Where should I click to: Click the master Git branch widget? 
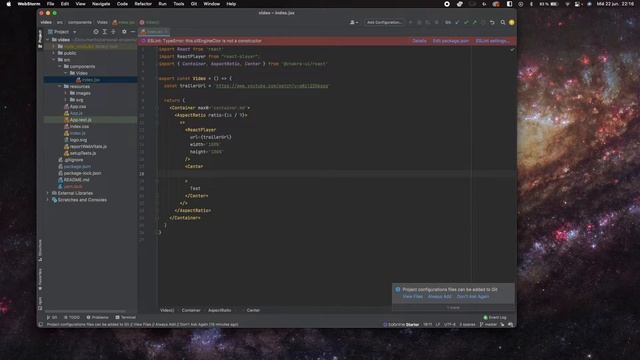coord(489,324)
